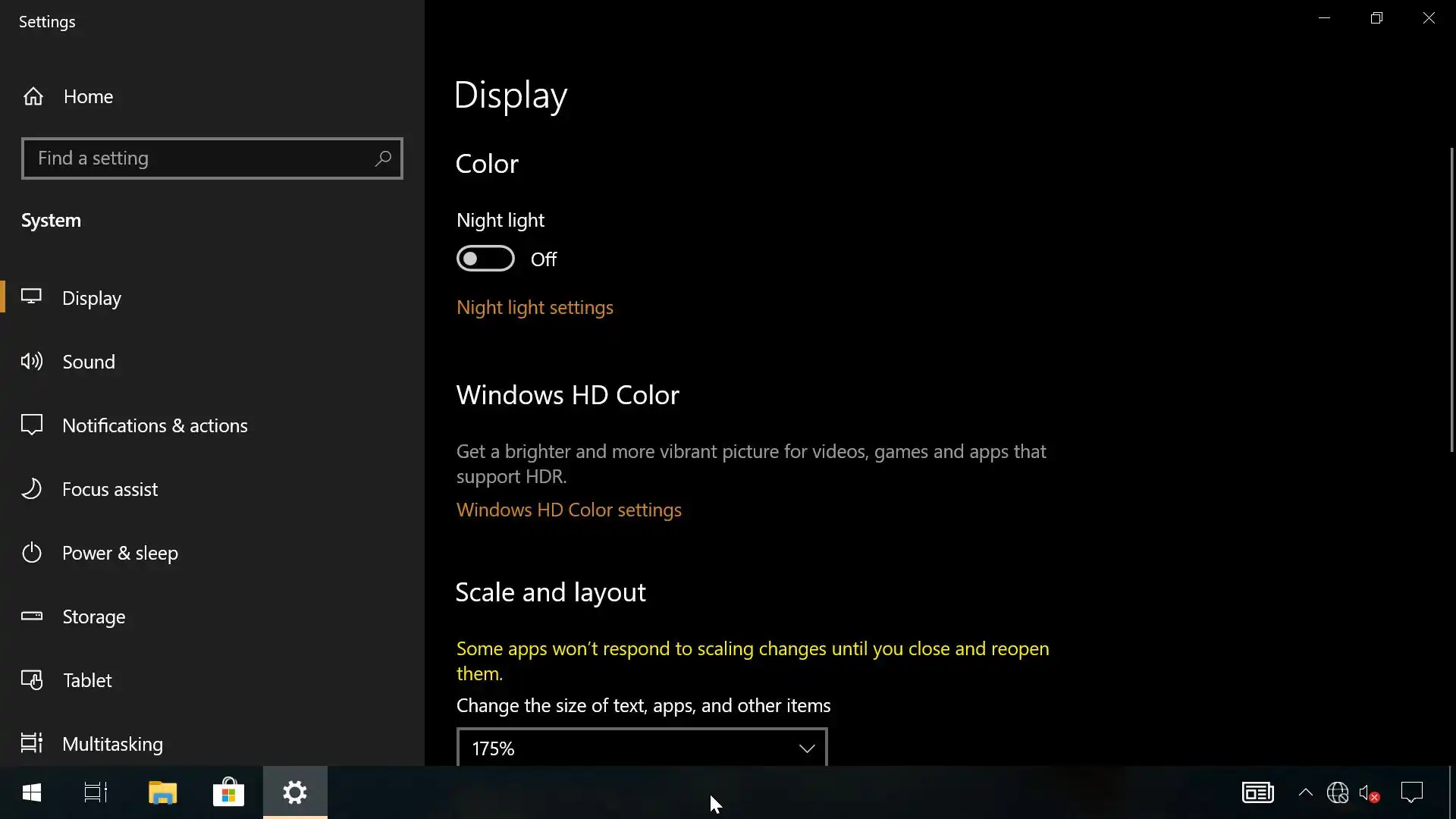Image resolution: width=1456 pixels, height=819 pixels.
Task: Click the Home icon in sidebar
Action: [x=33, y=96]
